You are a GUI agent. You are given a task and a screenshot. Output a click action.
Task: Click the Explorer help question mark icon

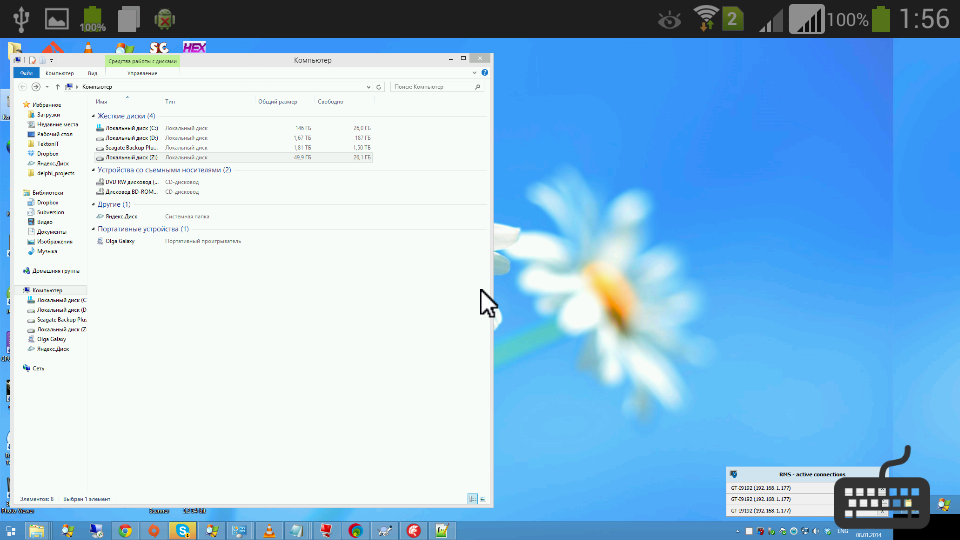point(486,73)
